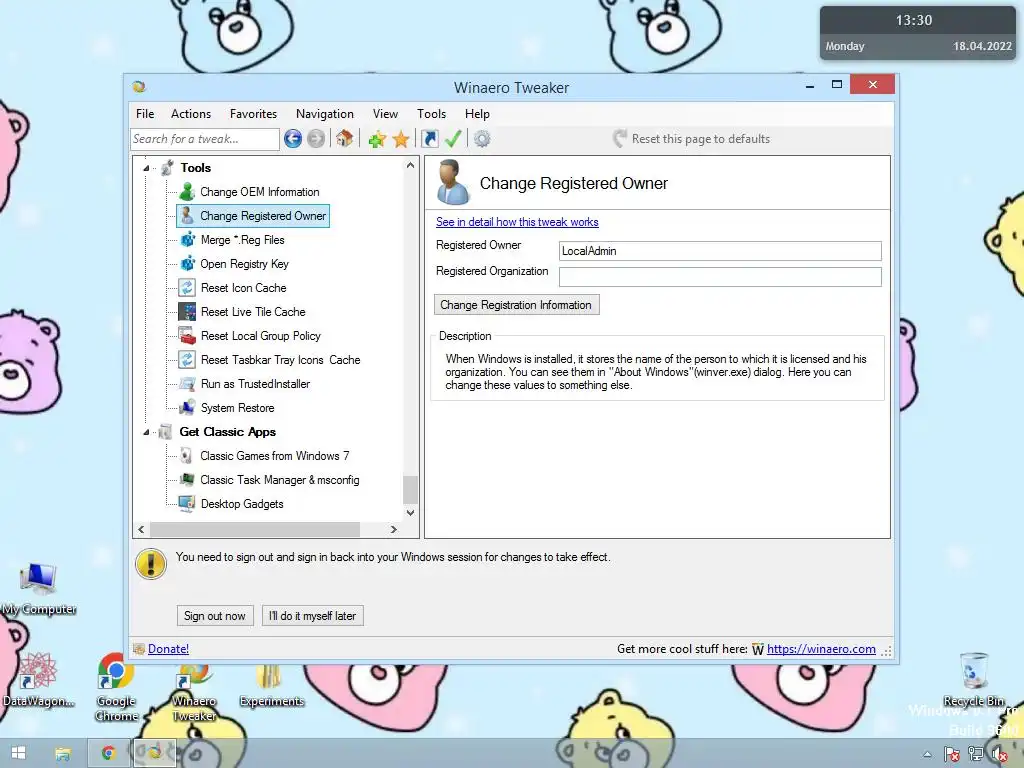Click I'll do it myself later button
This screenshot has width=1024, height=768.
point(312,616)
